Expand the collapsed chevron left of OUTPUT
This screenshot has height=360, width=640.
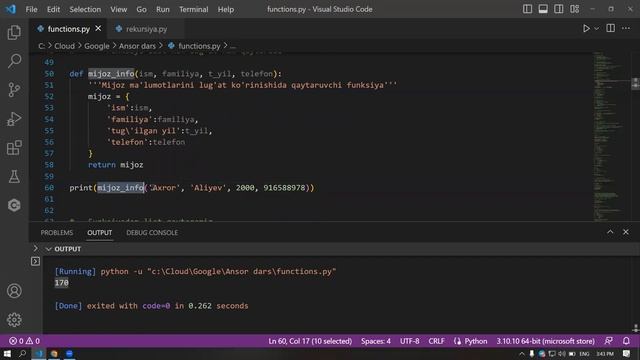[x=36, y=249]
